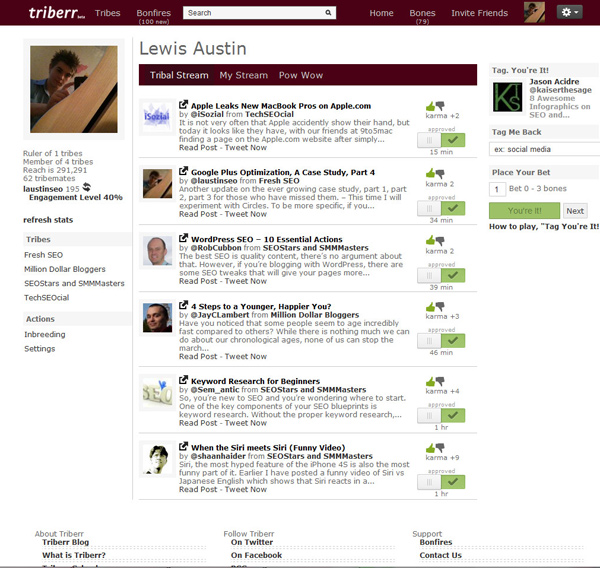
Task: Click the bet amount input field
Action: tap(497, 189)
